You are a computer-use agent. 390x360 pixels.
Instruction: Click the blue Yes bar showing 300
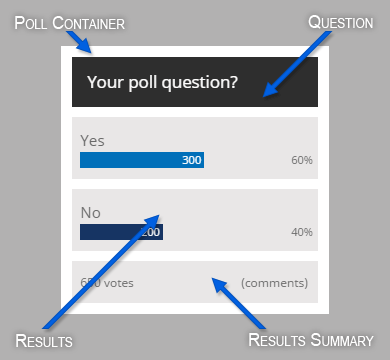click(142, 160)
